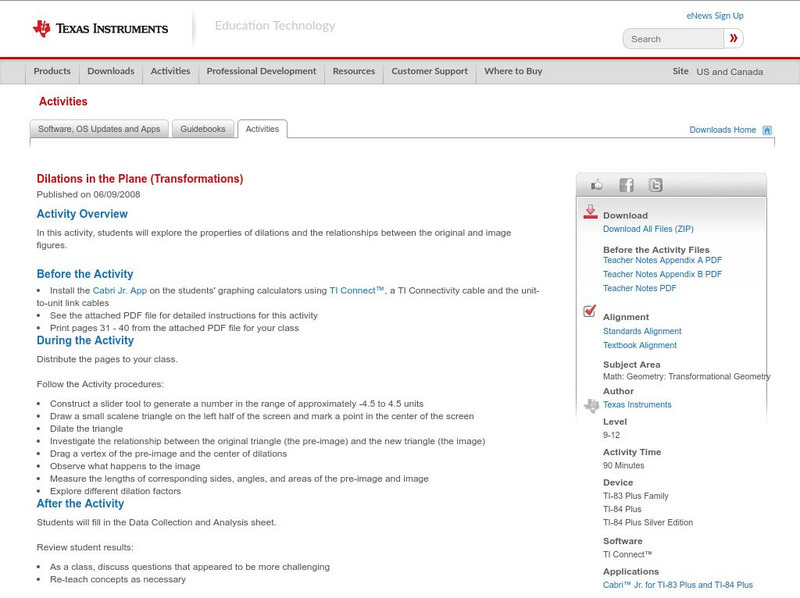The width and height of the screenshot is (800, 598).
Task: Select the Activities tab
Action: (x=262, y=129)
